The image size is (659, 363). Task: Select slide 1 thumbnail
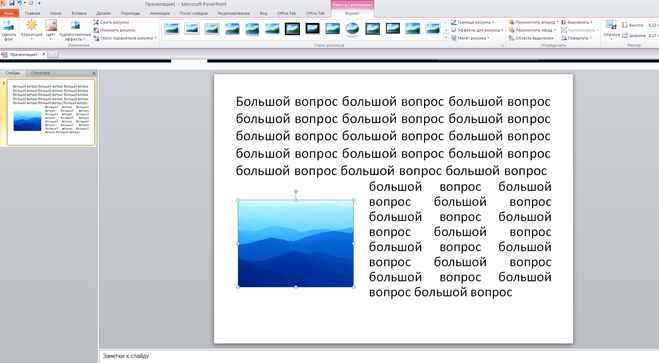(x=51, y=113)
